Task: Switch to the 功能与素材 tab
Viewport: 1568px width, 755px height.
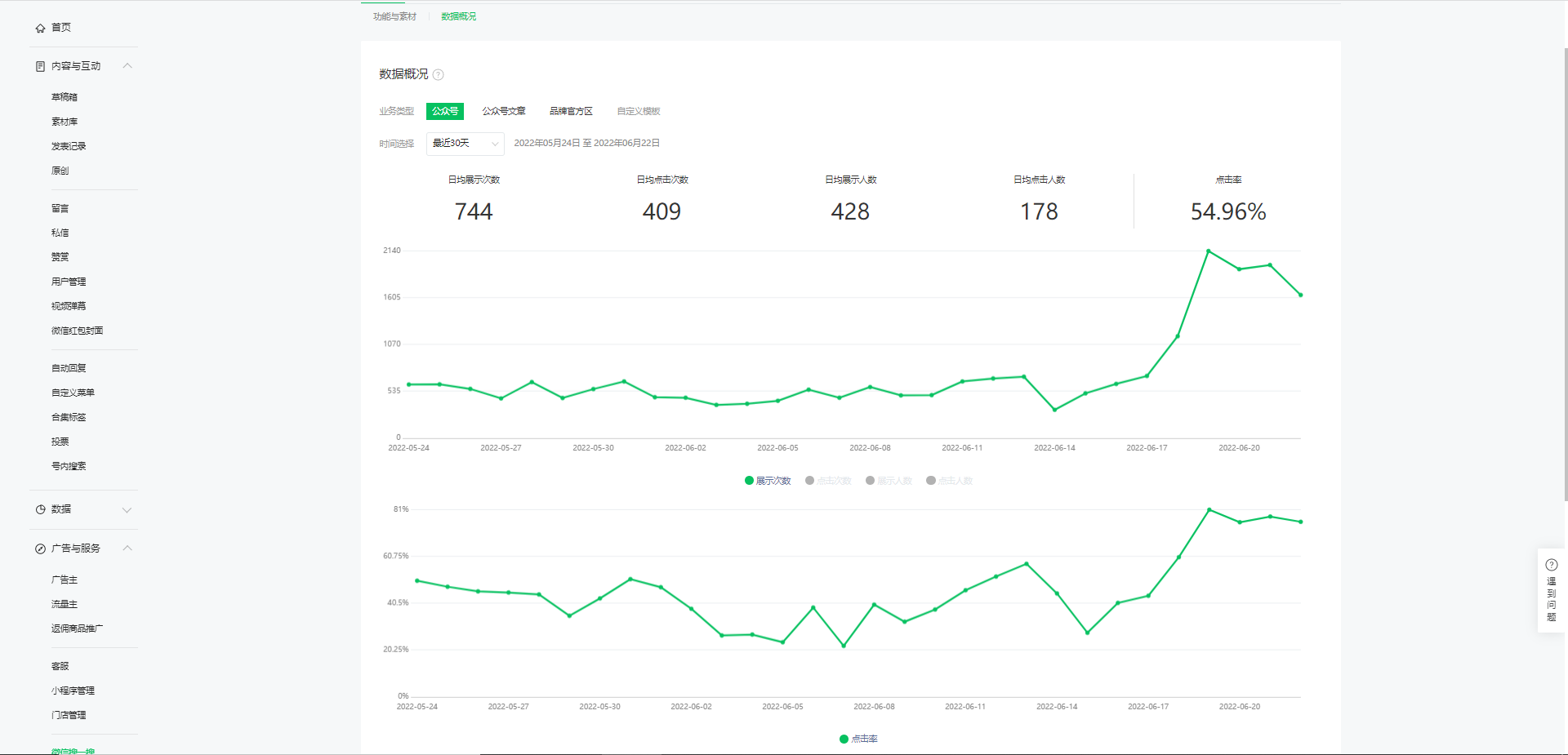Action: click(x=395, y=16)
